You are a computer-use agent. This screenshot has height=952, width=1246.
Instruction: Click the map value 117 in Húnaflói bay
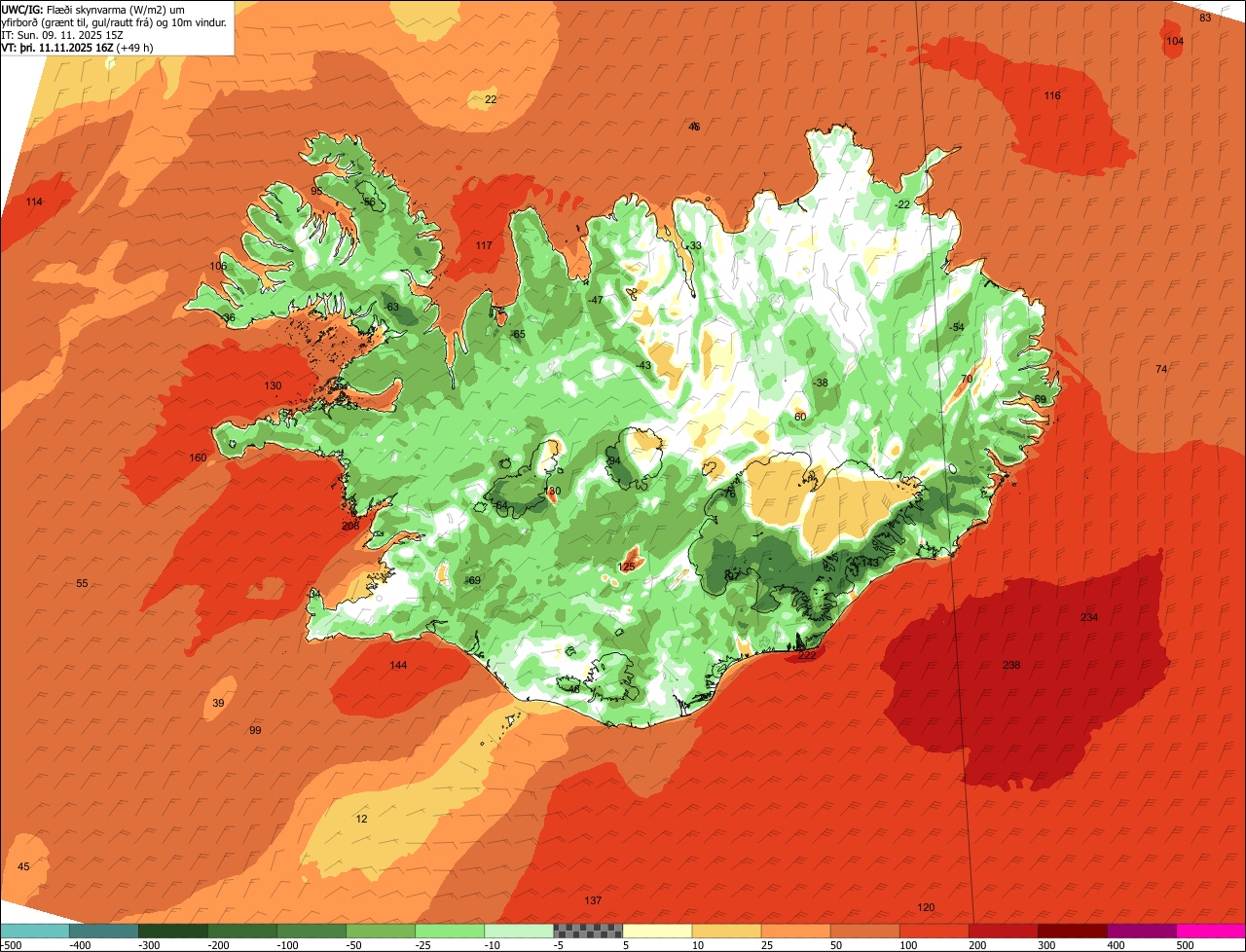pyautogui.click(x=484, y=245)
